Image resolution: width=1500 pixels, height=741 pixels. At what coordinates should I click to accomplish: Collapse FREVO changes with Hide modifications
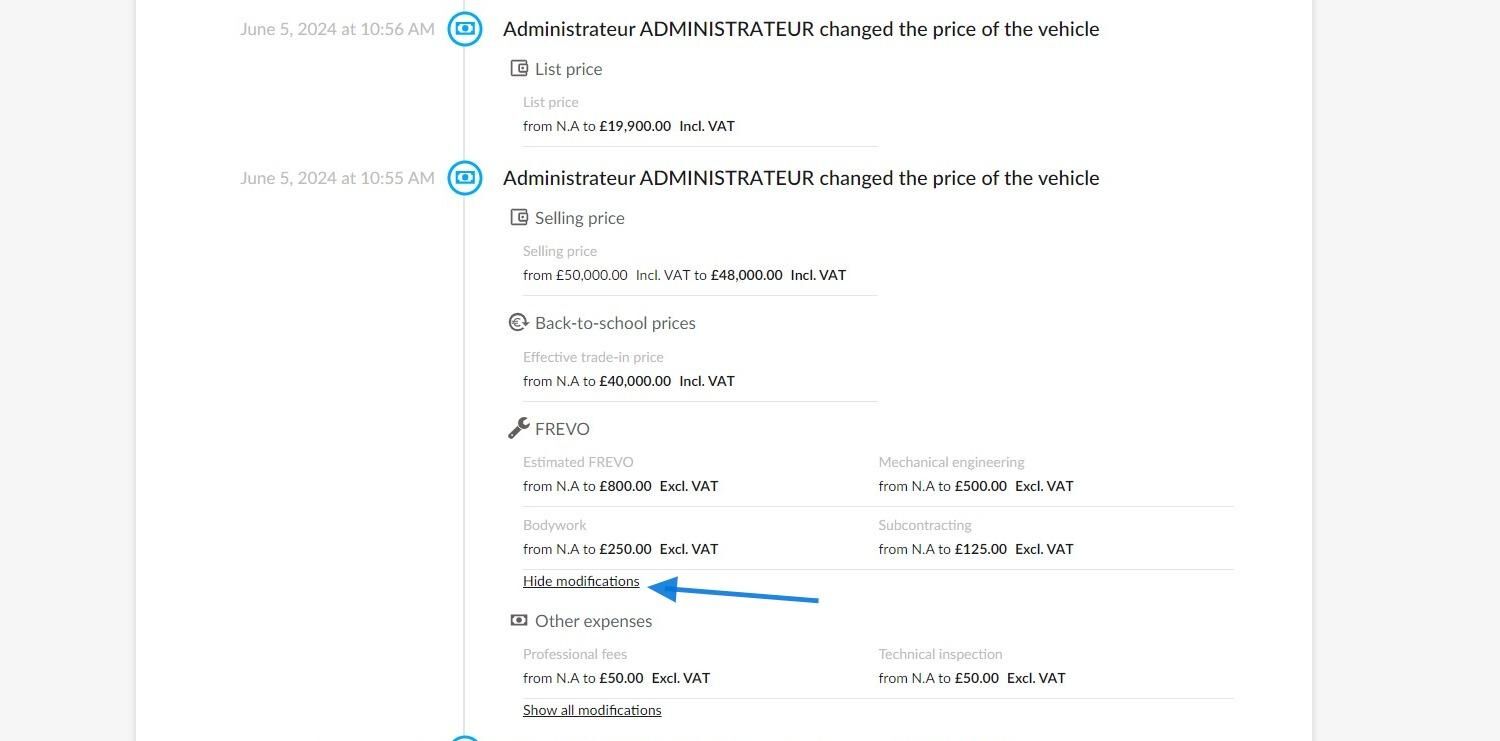[x=581, y=581]
